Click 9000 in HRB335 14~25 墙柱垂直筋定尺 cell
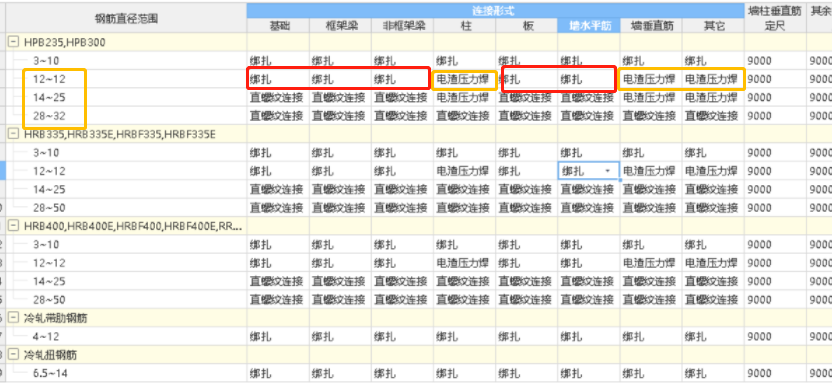 [759, 189]
